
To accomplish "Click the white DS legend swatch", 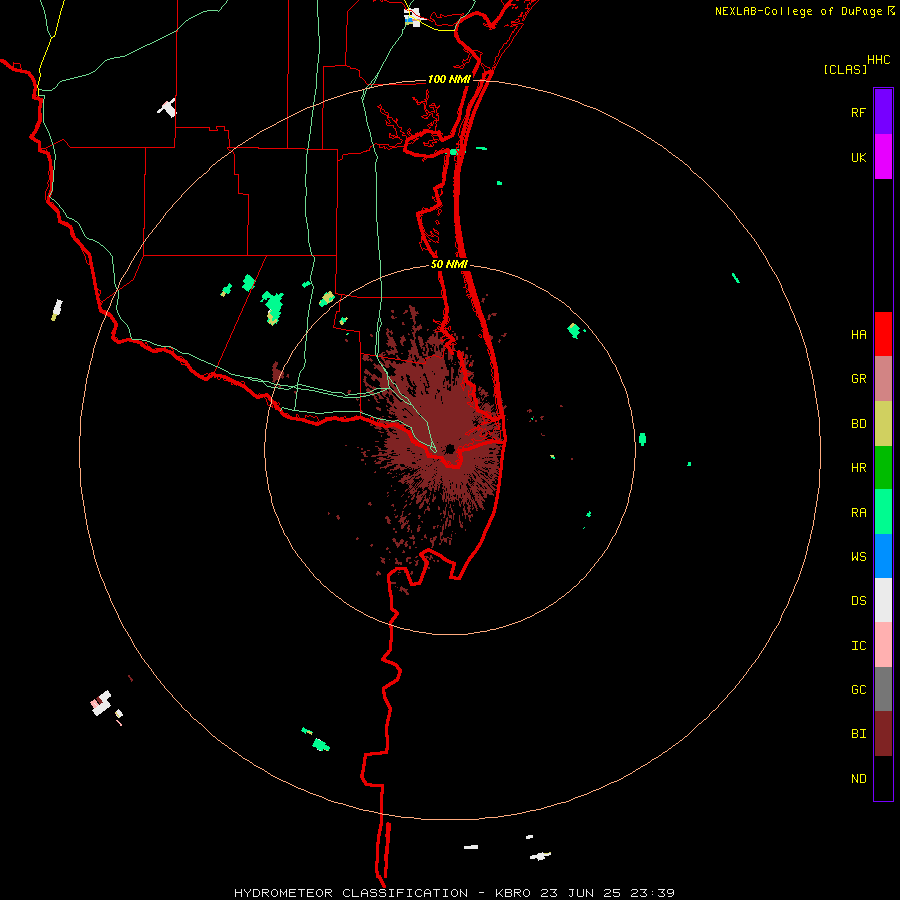I will point(883,600).
